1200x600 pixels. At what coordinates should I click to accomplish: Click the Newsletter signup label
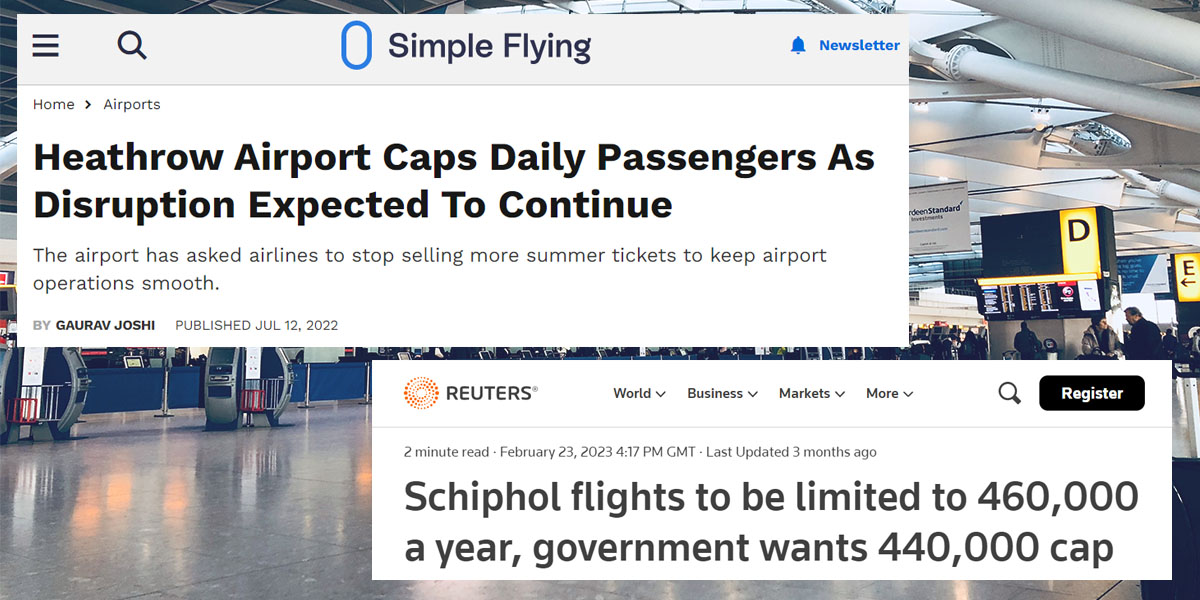pos(858,45)
